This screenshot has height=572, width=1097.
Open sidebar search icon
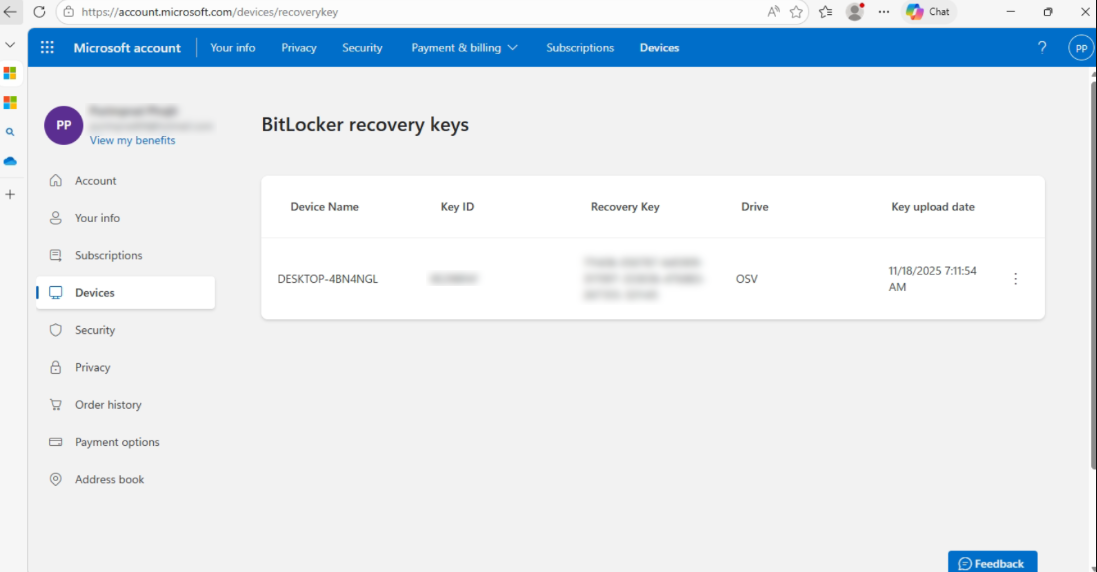coord(10,132)
